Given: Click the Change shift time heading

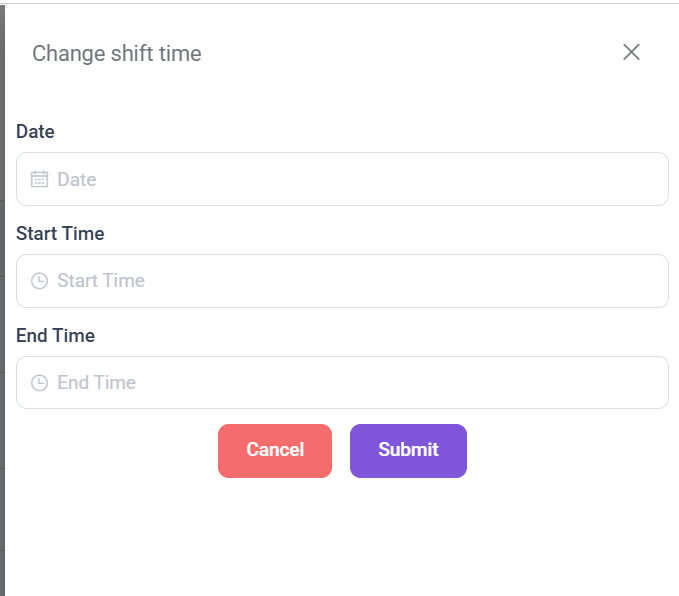Looking at the screenshot, I should 117,53.
